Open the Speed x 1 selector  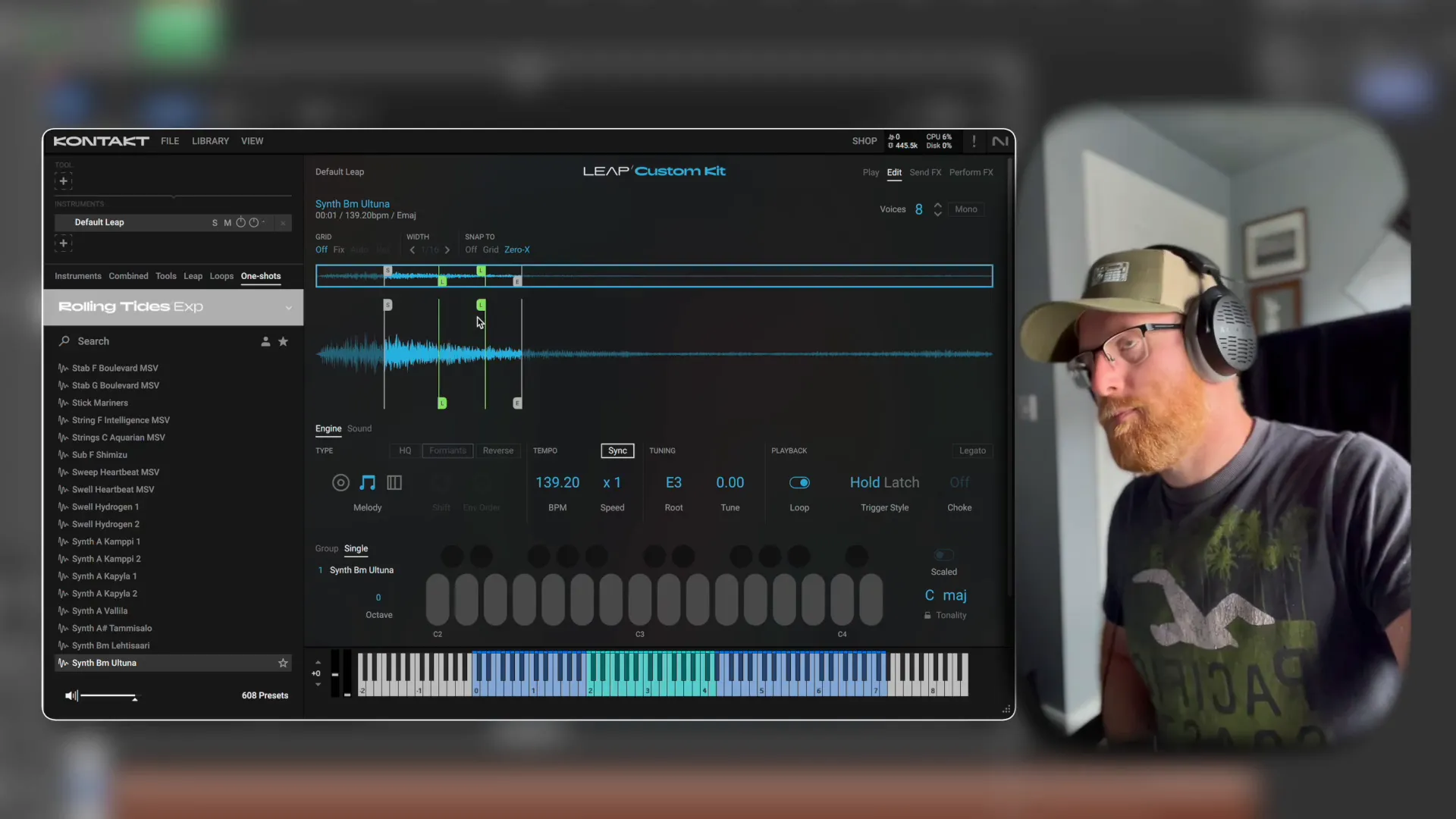coord(612,482)
